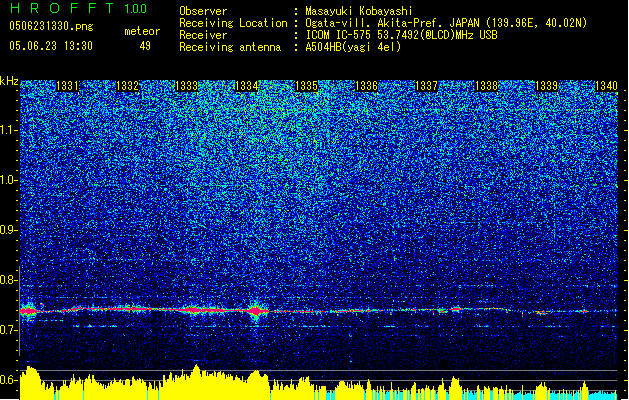Click the Ogata-vill. Akita-Pref. JAPAN location text
The height and width of the screenshot is (400, 629).
(446, 23)
